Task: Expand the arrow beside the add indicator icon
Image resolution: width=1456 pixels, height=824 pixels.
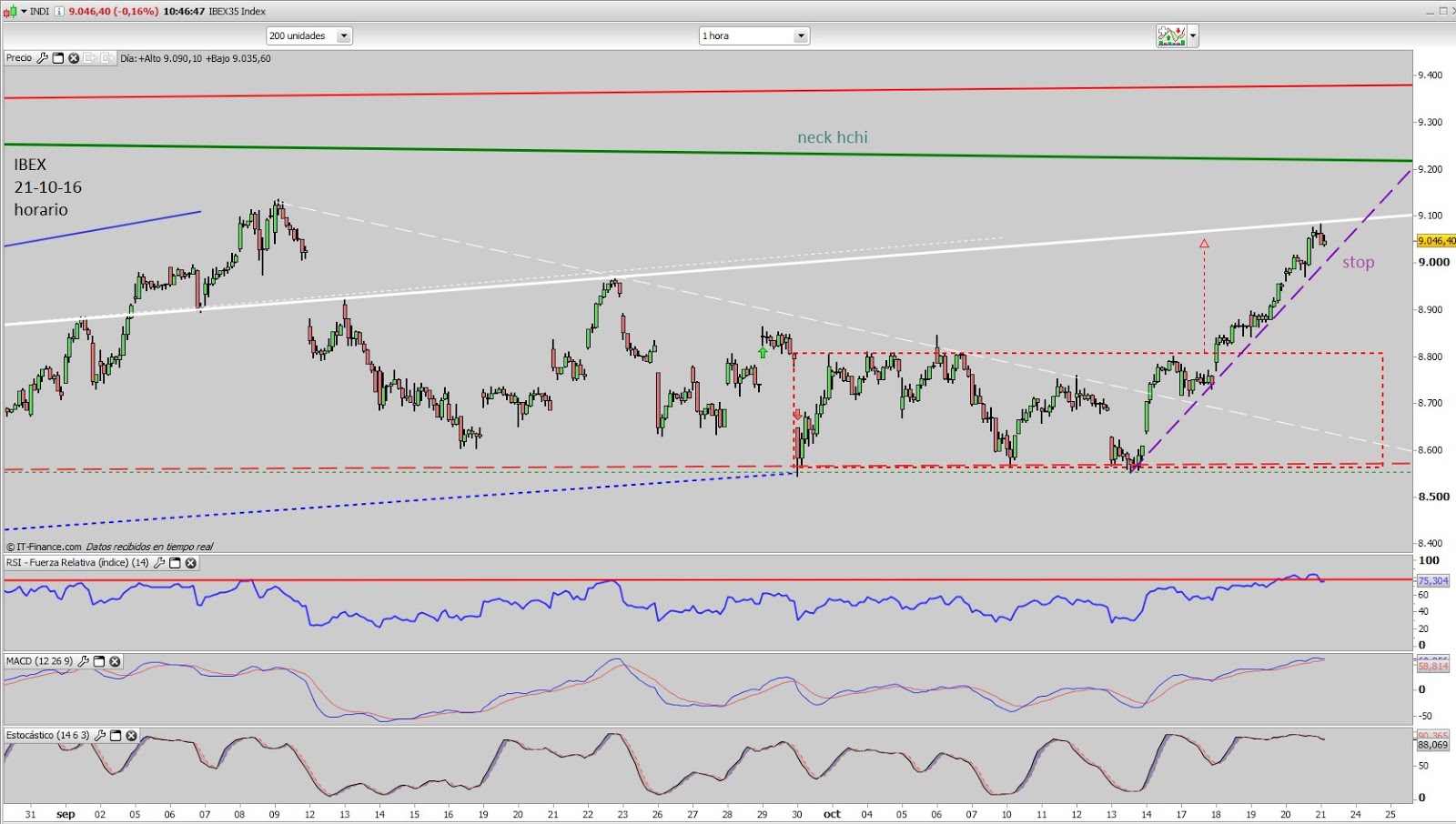Action: (1193, 36)
